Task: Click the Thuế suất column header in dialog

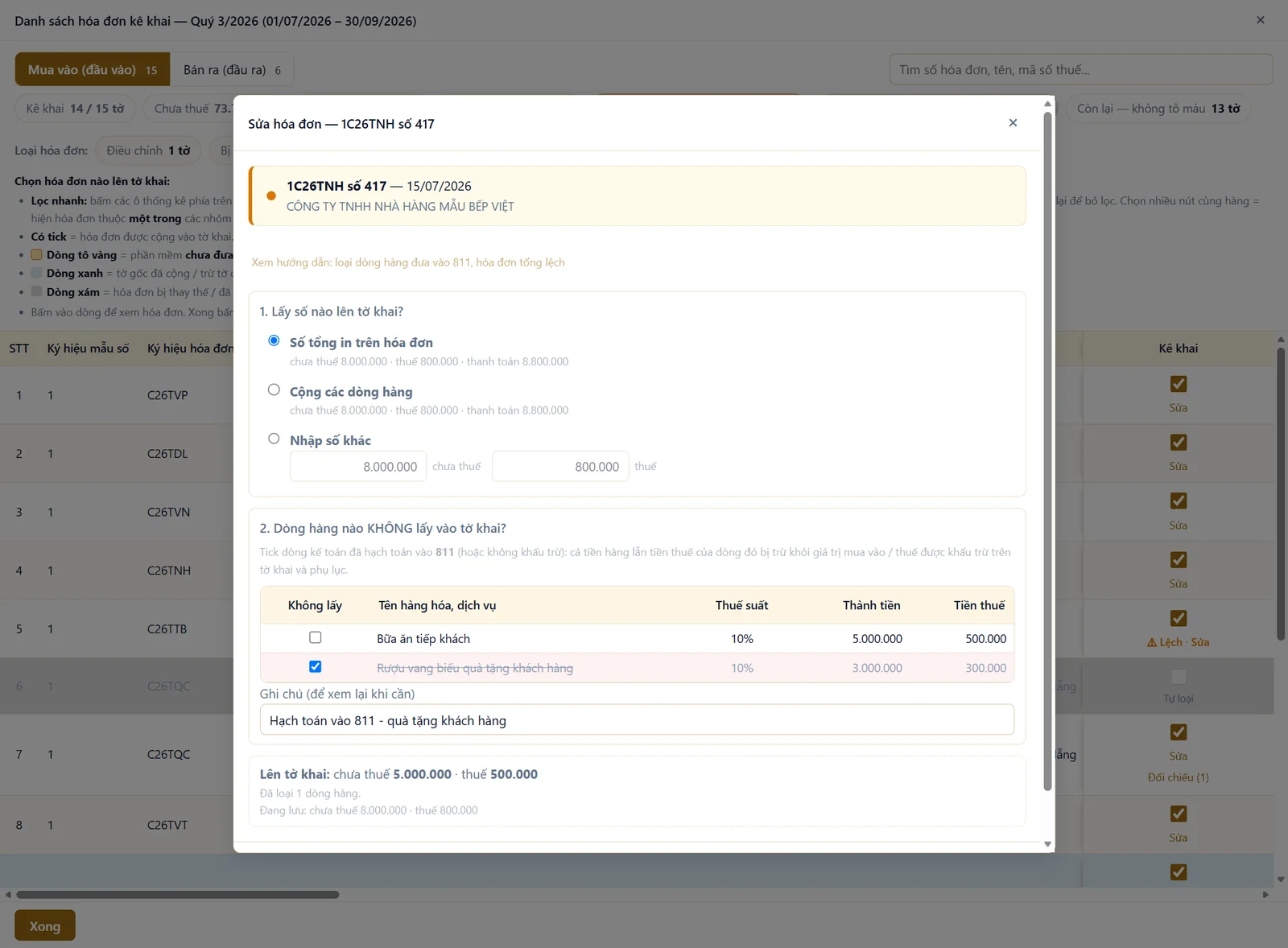Action: pyautogui.click(x=741, y=605)
